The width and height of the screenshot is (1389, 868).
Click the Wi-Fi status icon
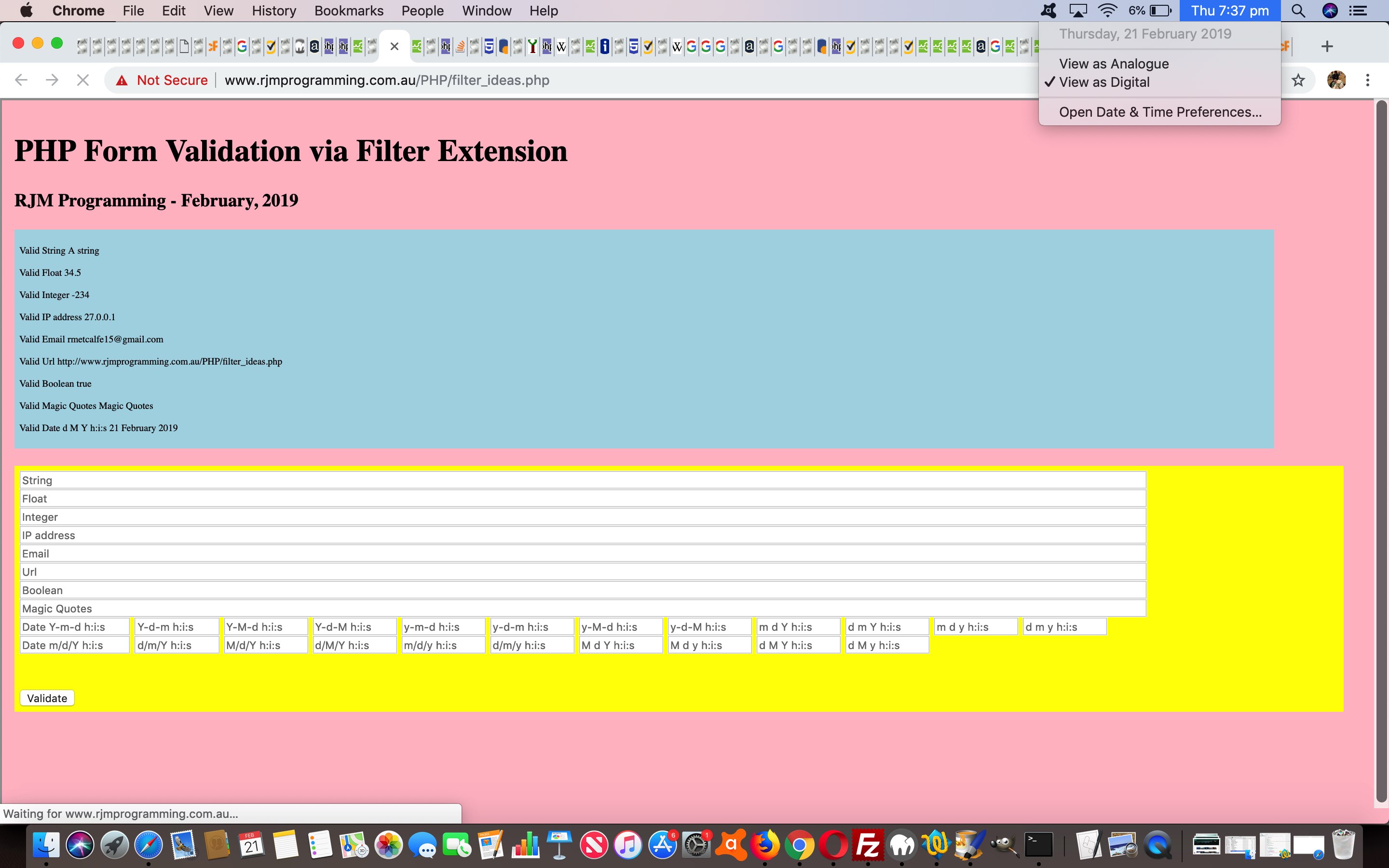1107,11
